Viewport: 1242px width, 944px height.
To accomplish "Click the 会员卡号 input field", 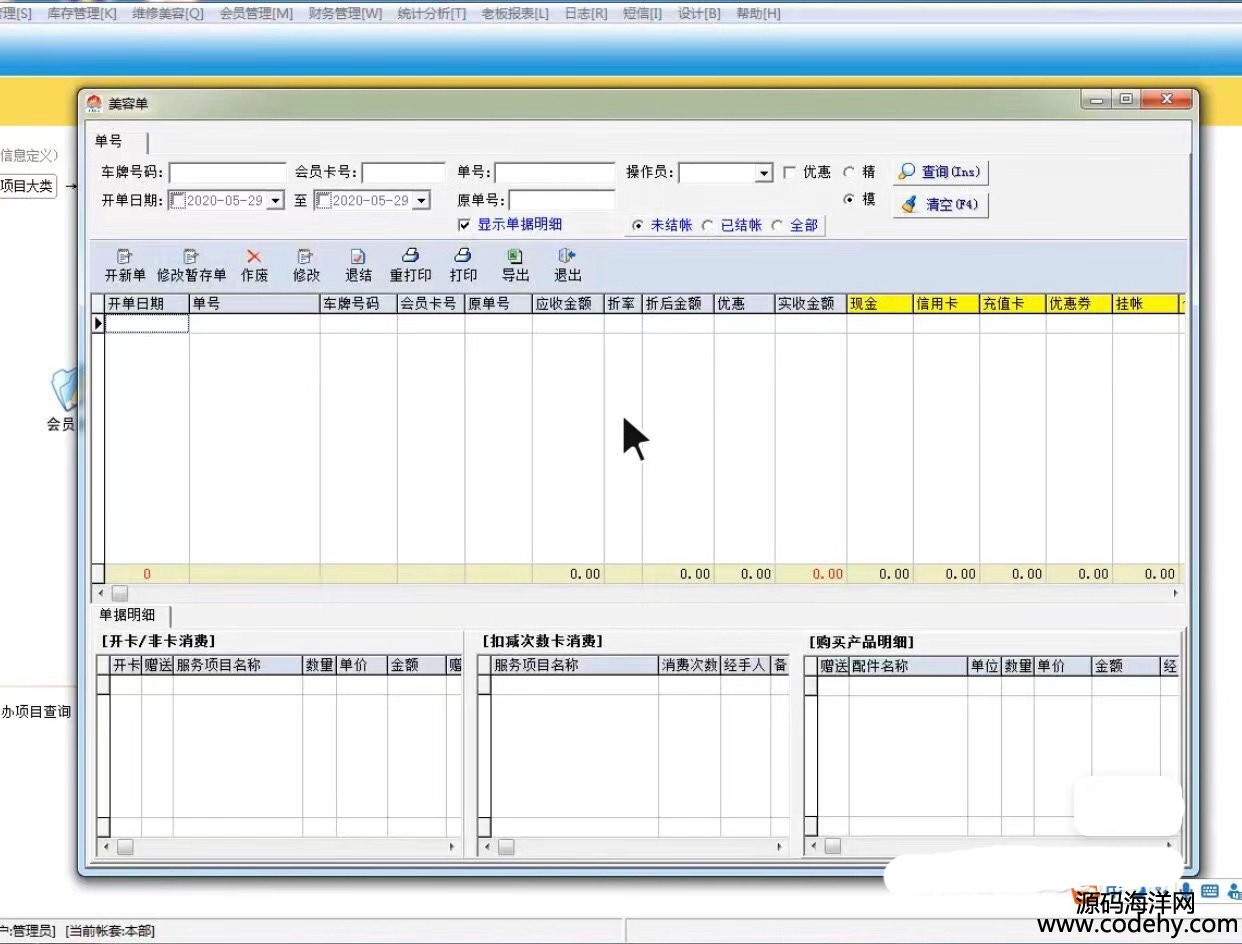I will pos(403,173).
